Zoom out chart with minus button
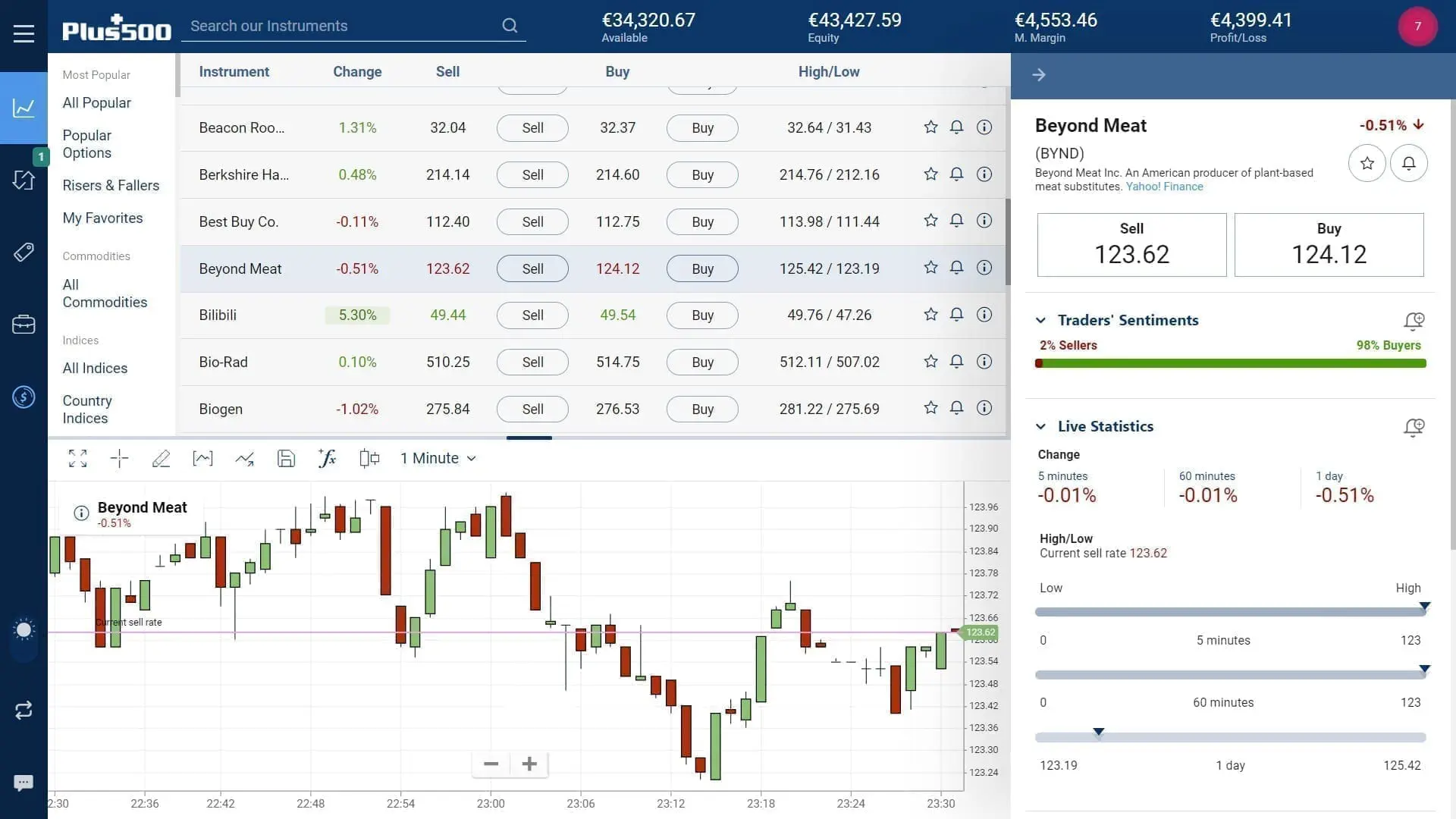1456x819 pixels. tap(491, 764)
